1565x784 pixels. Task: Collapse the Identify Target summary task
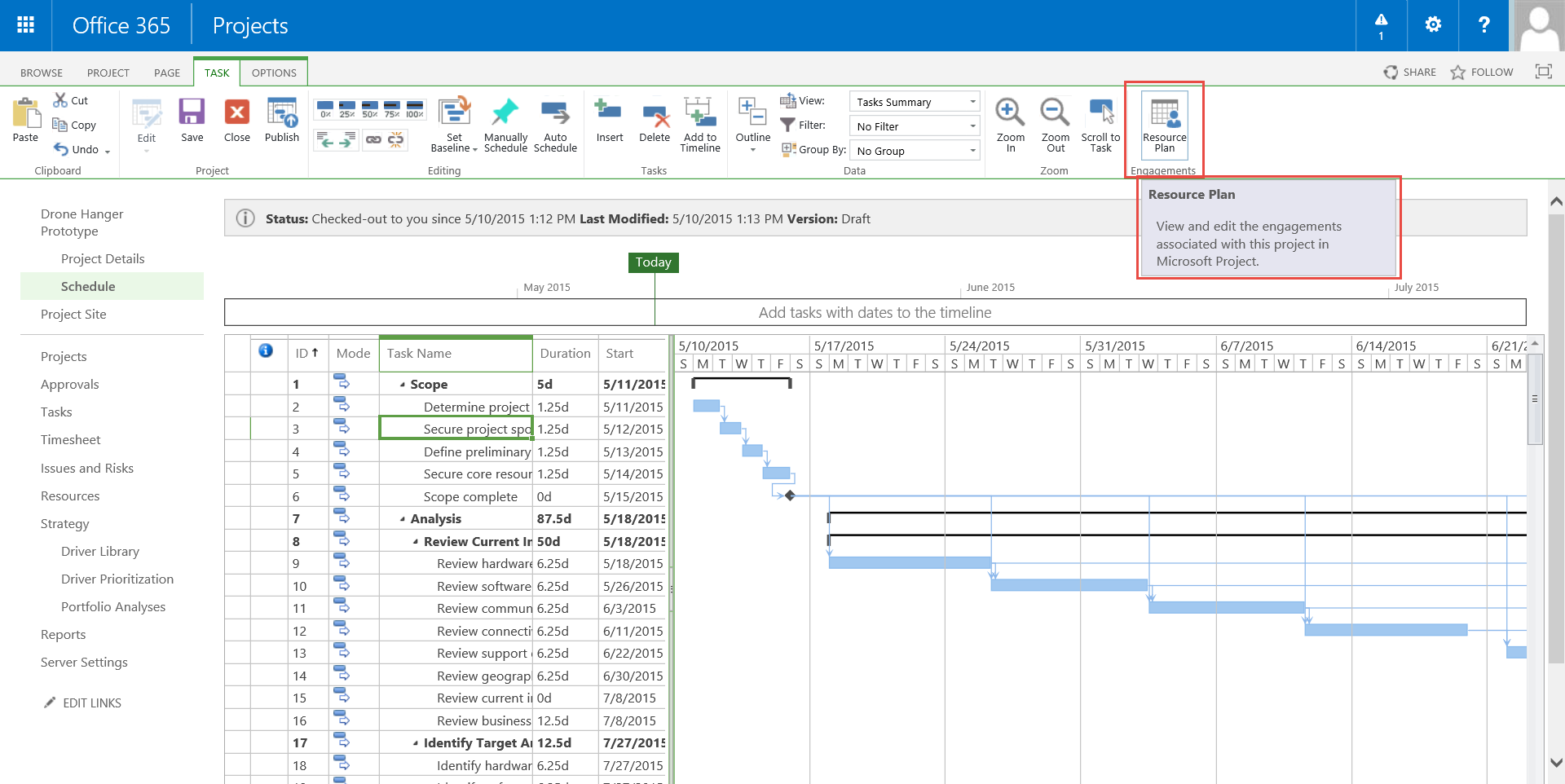coord(416,743)
